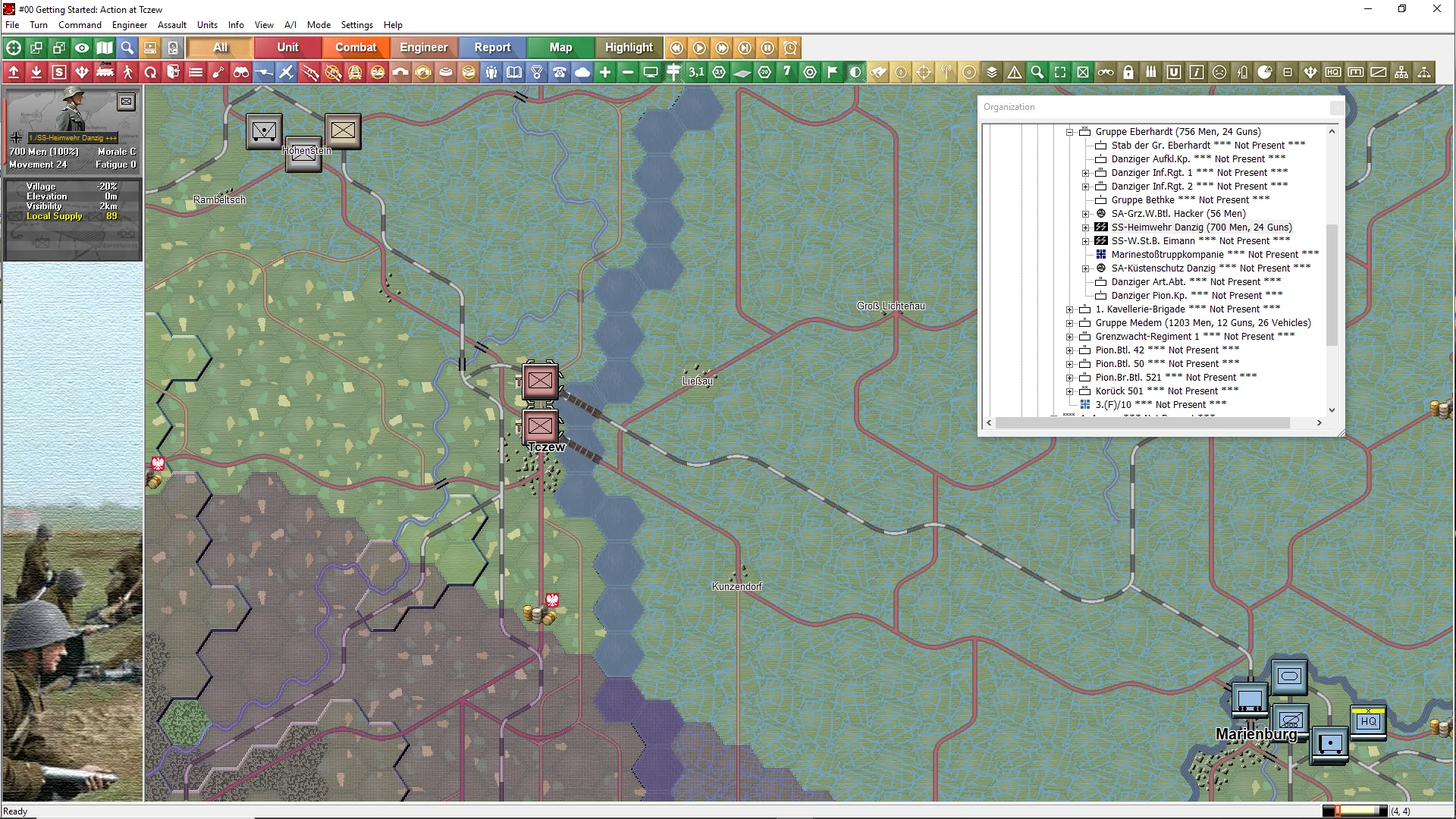Click the magnifying glass icon in top toolbar
The height and width of the screenshot is (819, 1456).
[x=127, y=48]
